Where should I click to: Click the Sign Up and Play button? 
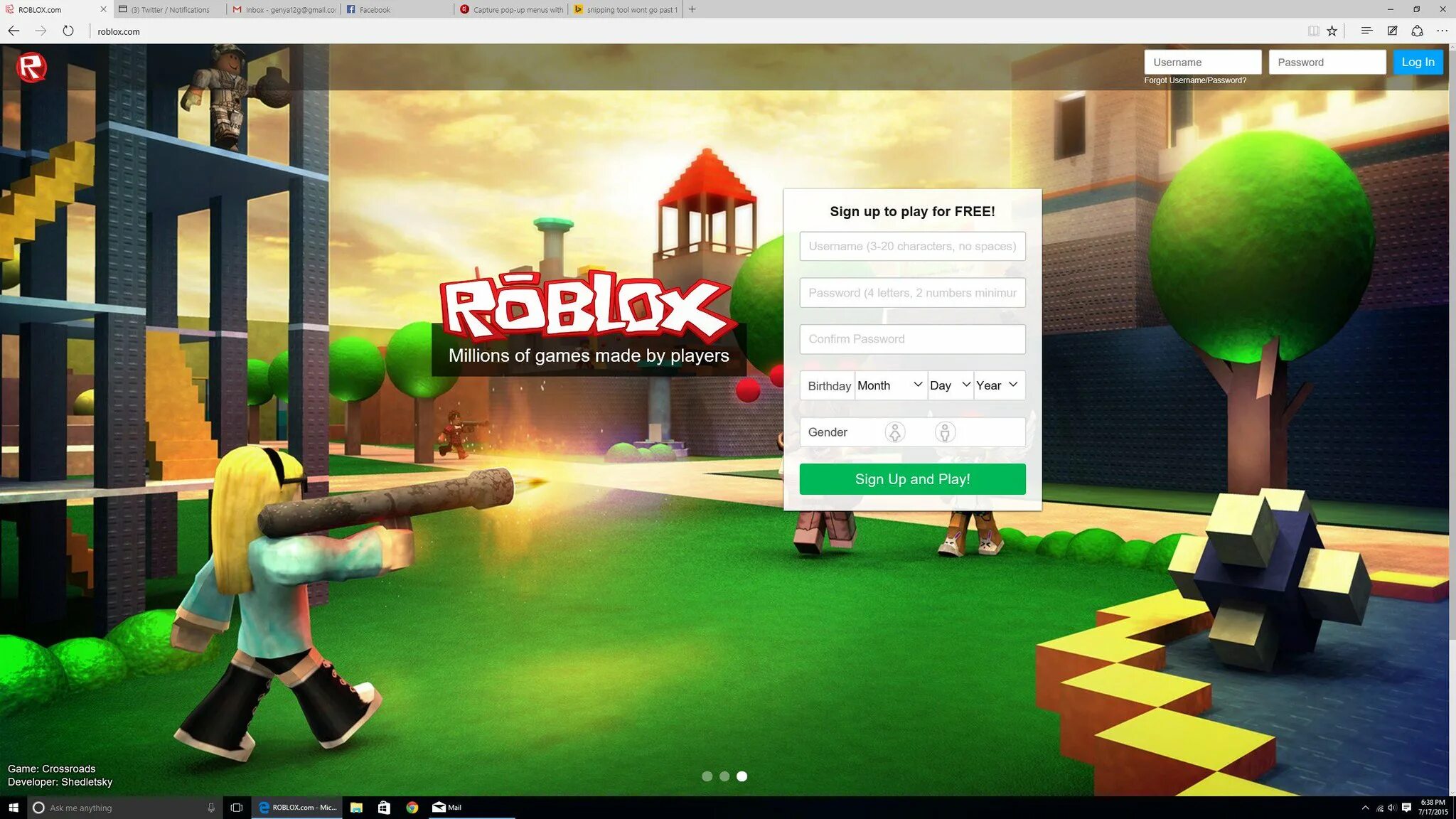point(912,479)
